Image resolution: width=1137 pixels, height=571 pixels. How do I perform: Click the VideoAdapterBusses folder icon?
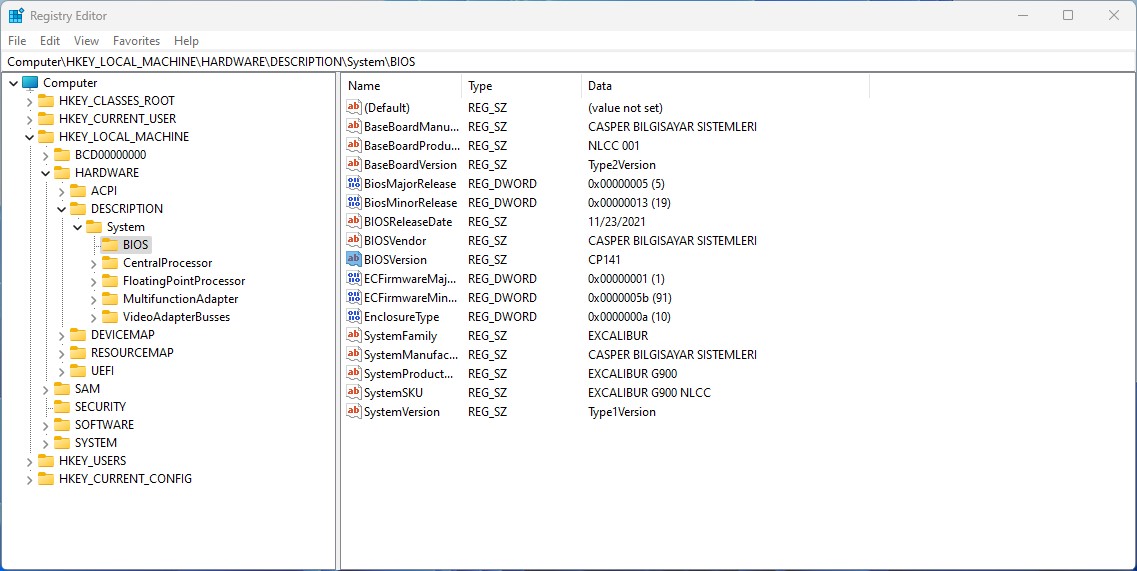(x=109, y=316)
